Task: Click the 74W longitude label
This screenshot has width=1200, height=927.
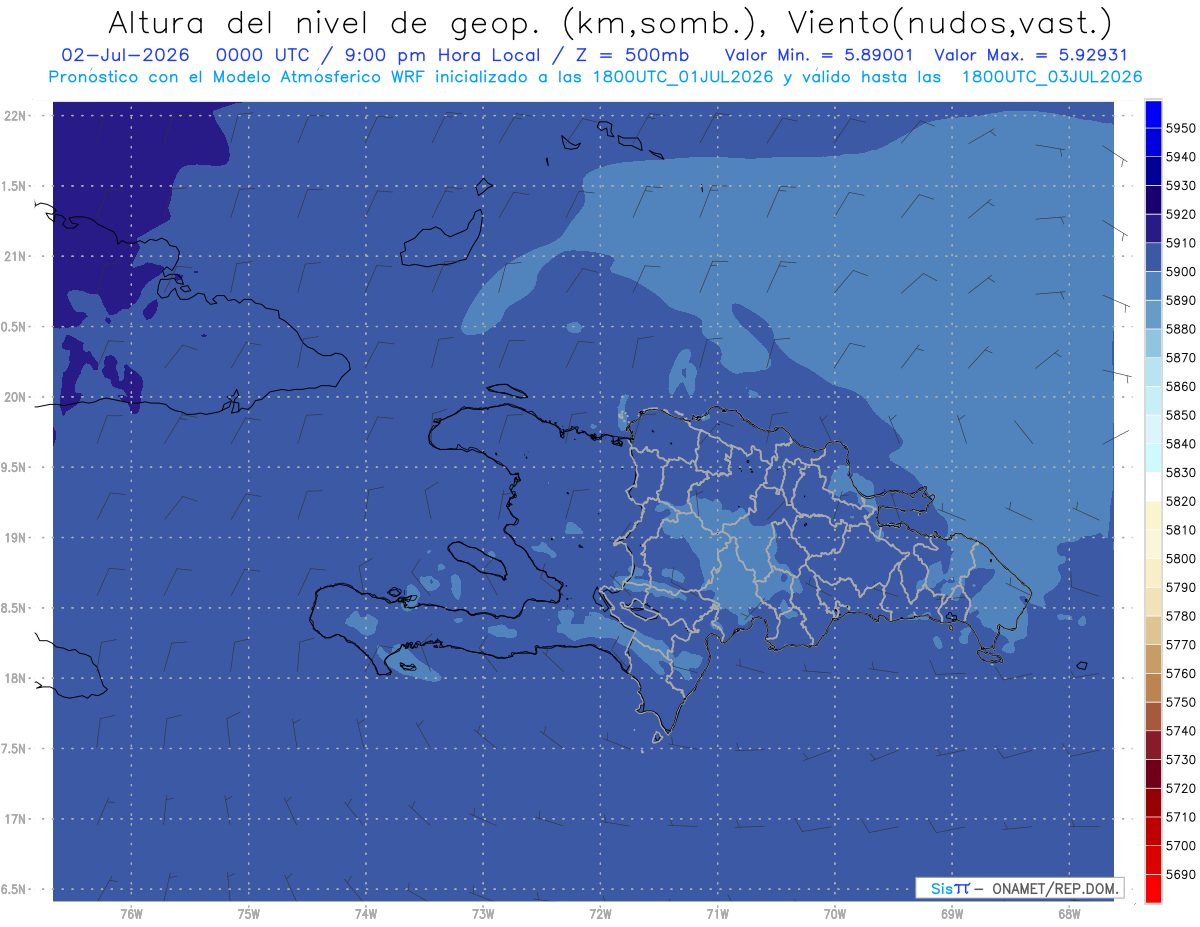Action: [366, 913]
